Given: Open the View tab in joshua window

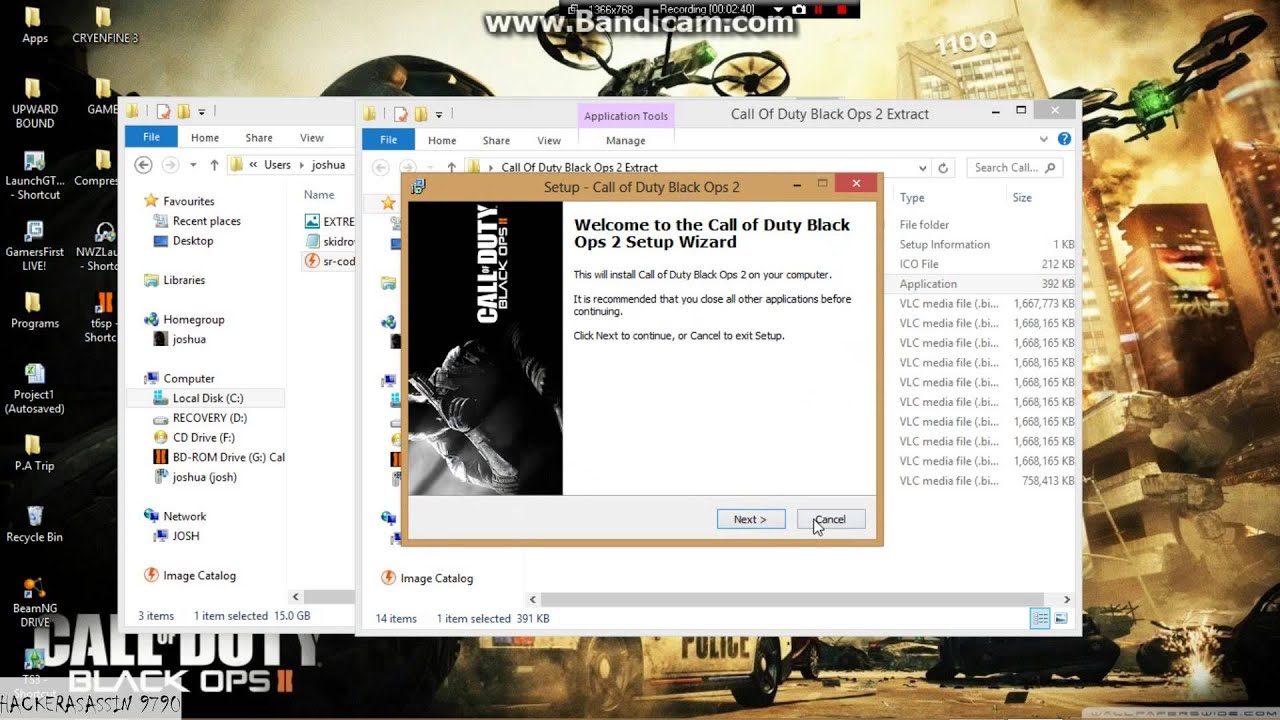Looking at the screenshot, I should [x=312, y=138].
